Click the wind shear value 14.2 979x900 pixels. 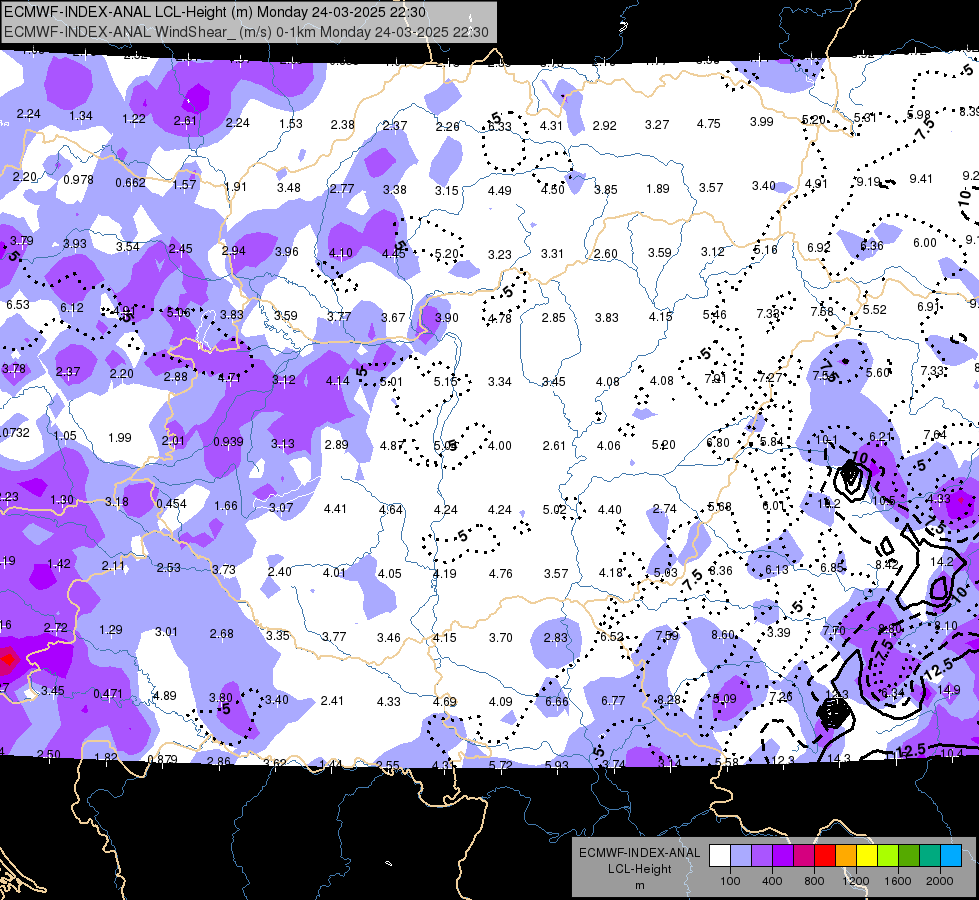point(942,561)
